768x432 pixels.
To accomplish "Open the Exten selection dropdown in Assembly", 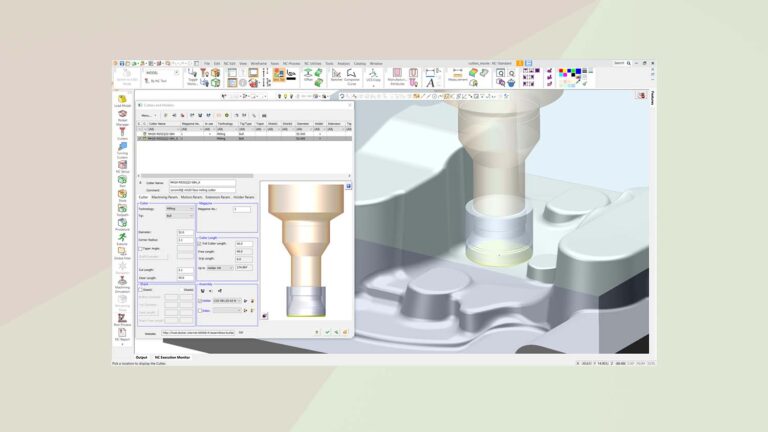I will tap(227, 311).
